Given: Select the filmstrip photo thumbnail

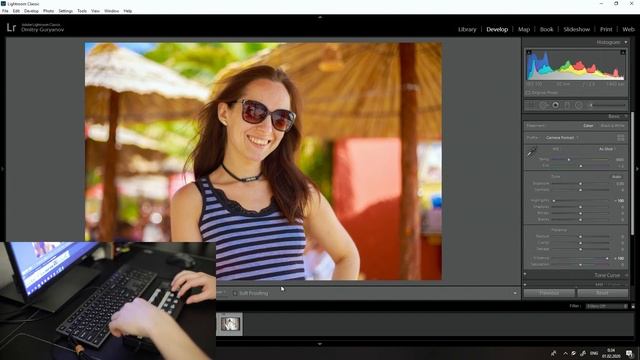Looking at the screenshot, I should [x=230, y=324].
